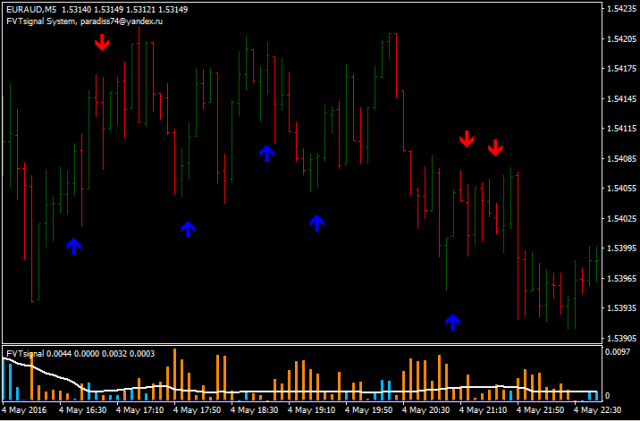Select the lowest blue buy arrow near 1.53920
Screen dimensions: 640x421
point(453,322)
